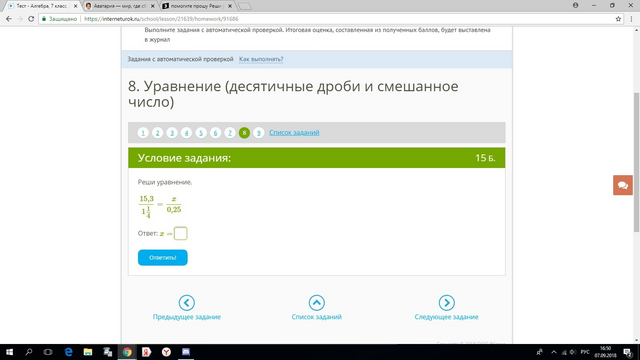Select task number 3 in navigation

(172, 133)
